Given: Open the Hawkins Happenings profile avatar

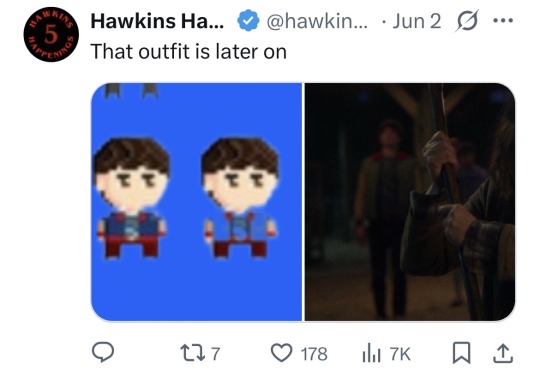Looking at the screenshot, I should point(51,34).
